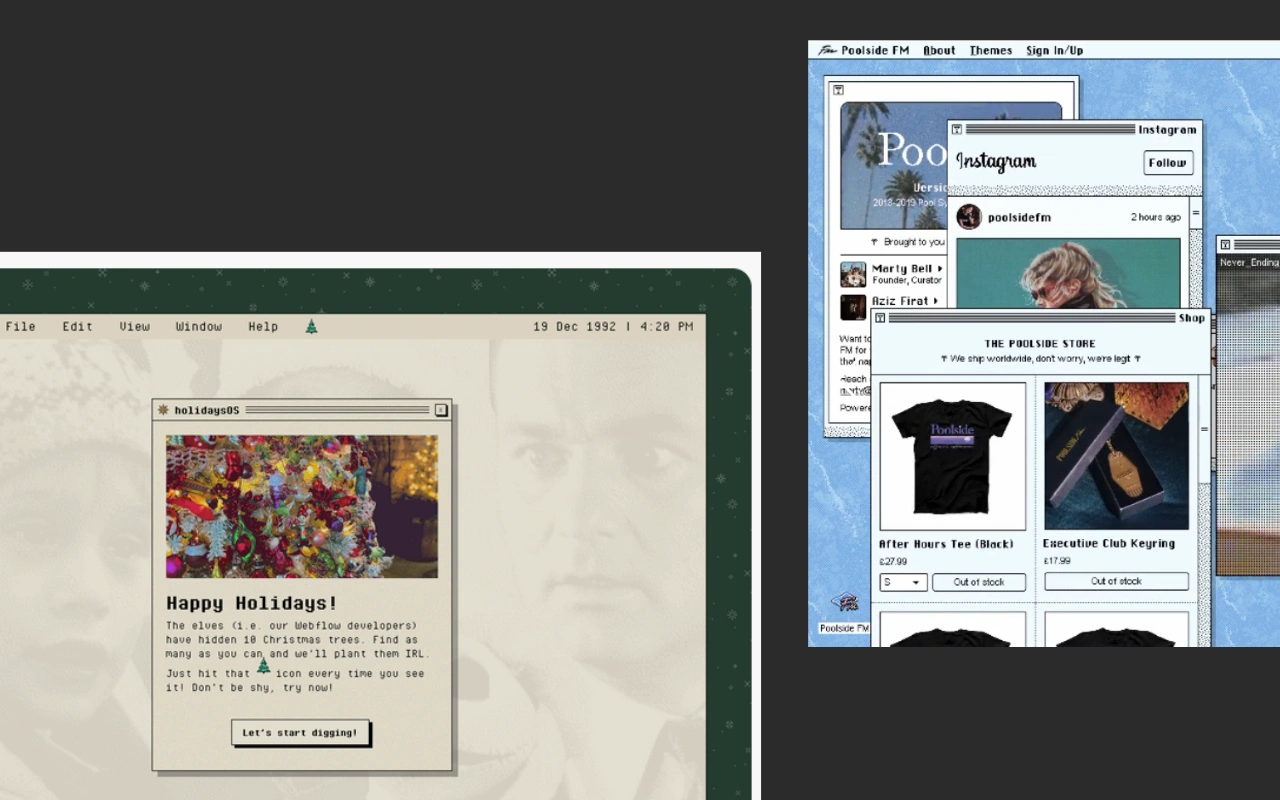
Task: Click Aziz Firat's avatar photo
Action: 853,306
